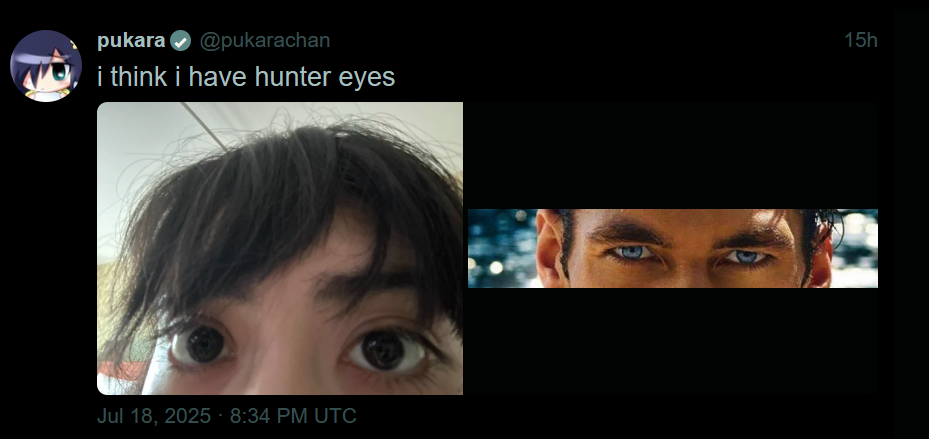
Task: Open pukara's anime profile avatar
Action: click(46, 66)
